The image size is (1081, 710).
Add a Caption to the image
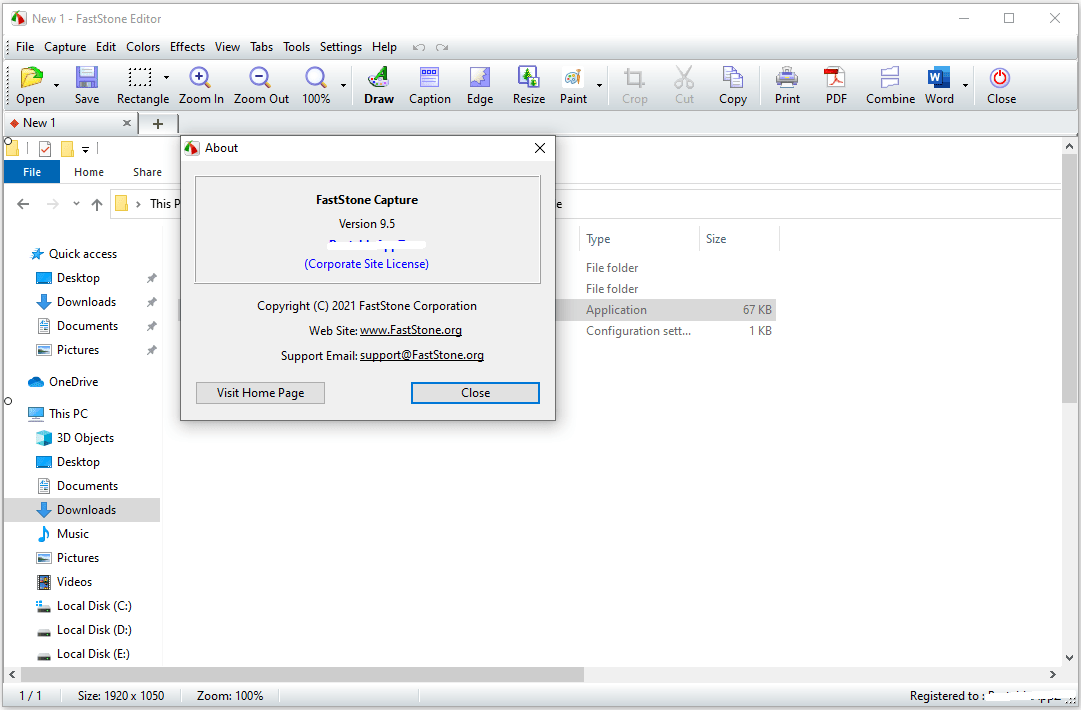[430, 85]
